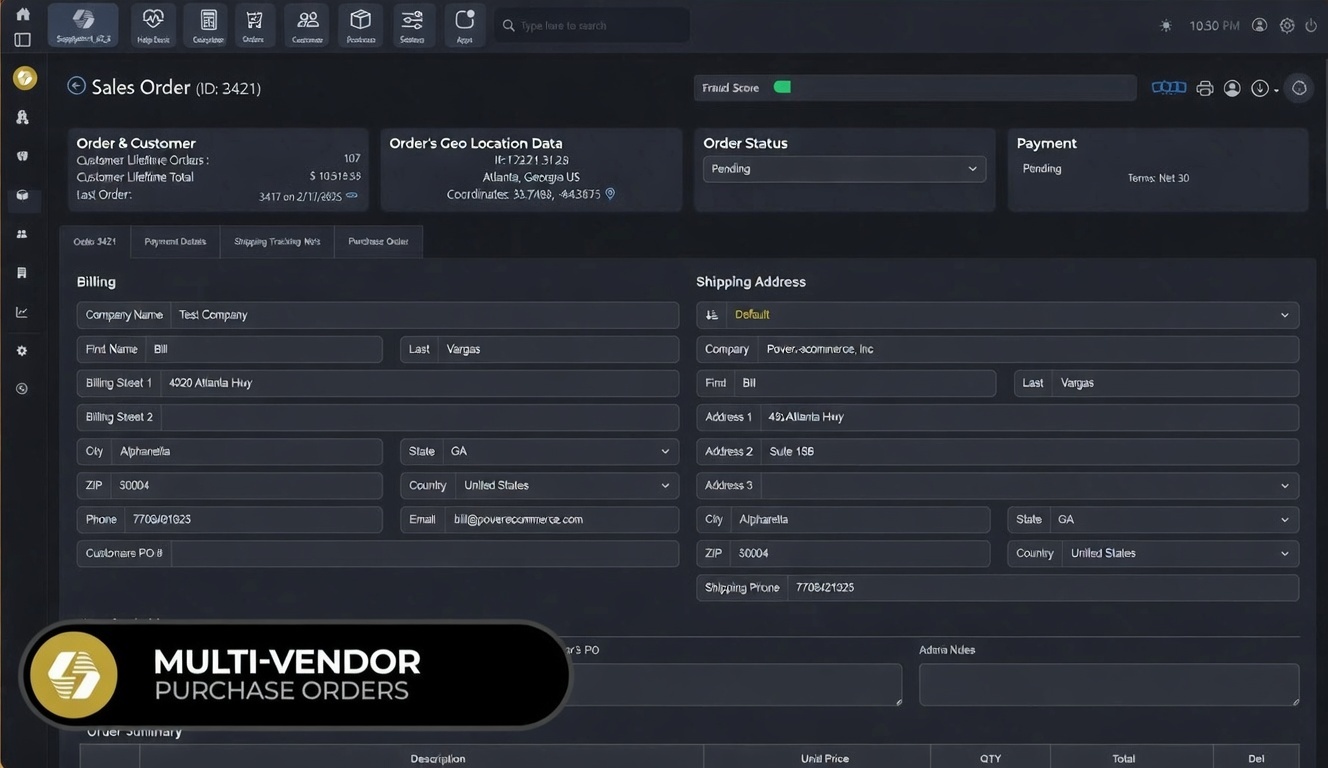Open the Help Desk module
This screenshot has width=1328, height=768.
(153, 25)
